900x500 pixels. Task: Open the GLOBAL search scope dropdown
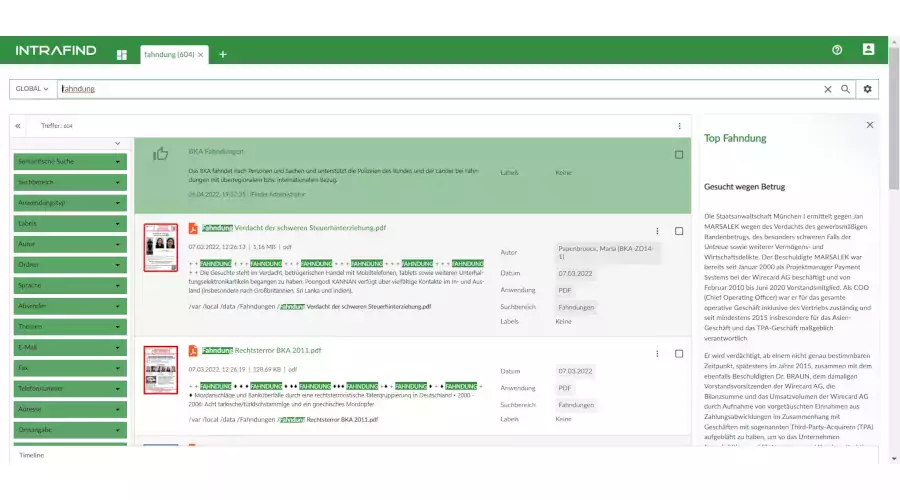(x=32, y=89)
